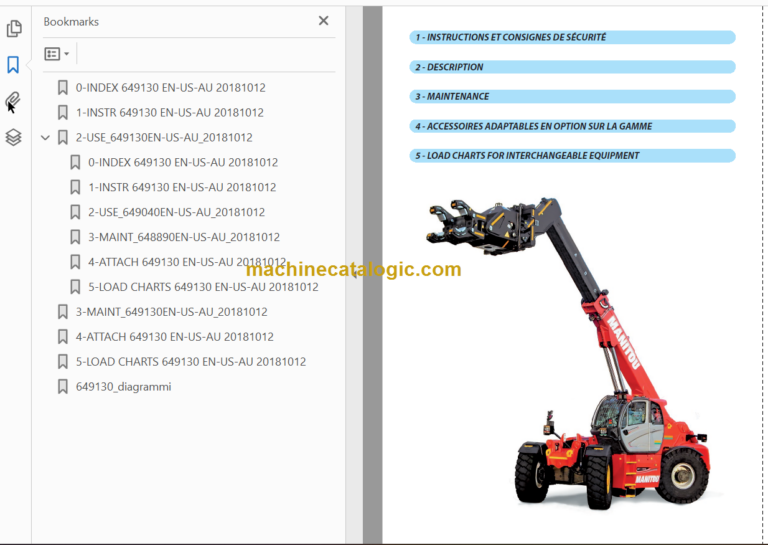Open the 649130_diagrammi bookmark
This screenshot has height=545, width=768.
point(123,387)
